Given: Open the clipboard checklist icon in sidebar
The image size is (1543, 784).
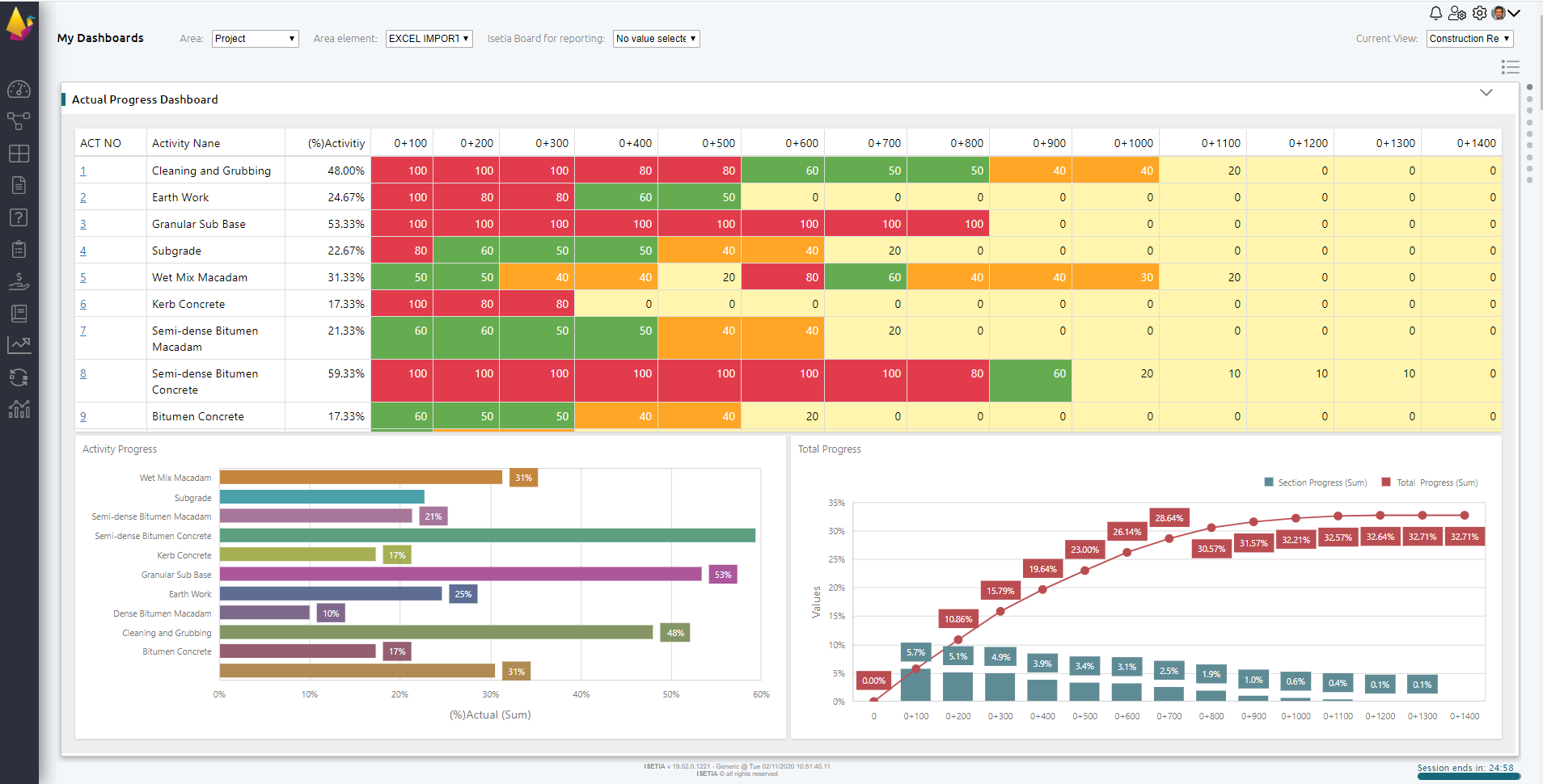Looking at the screenshot, I should 19,249.
